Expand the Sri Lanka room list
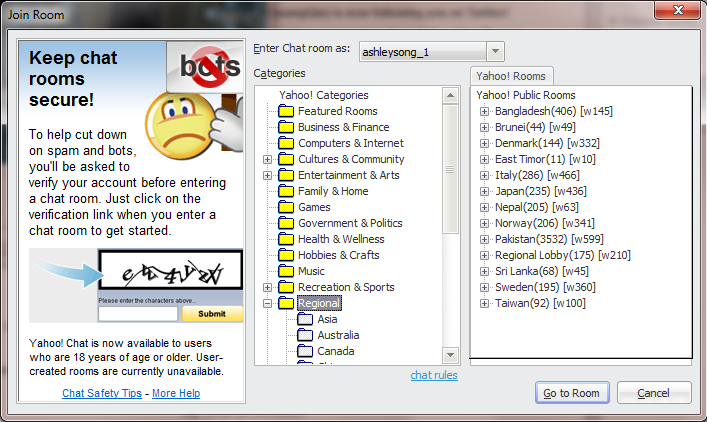 (484, 271)
